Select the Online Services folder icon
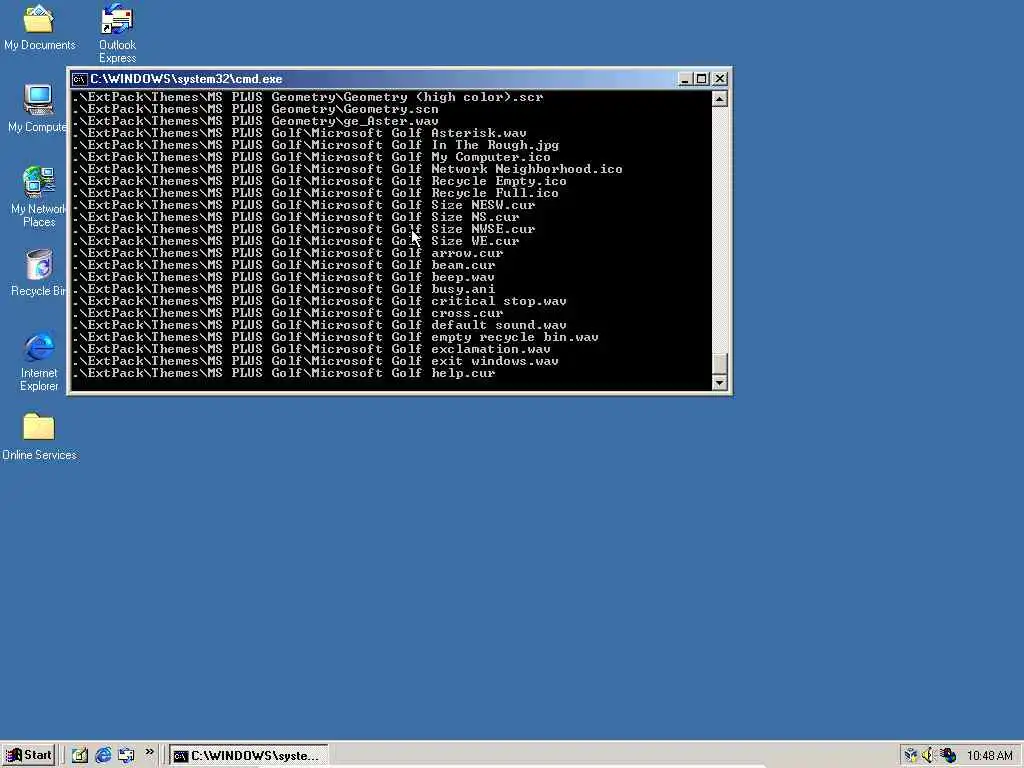 click(39, 436)
